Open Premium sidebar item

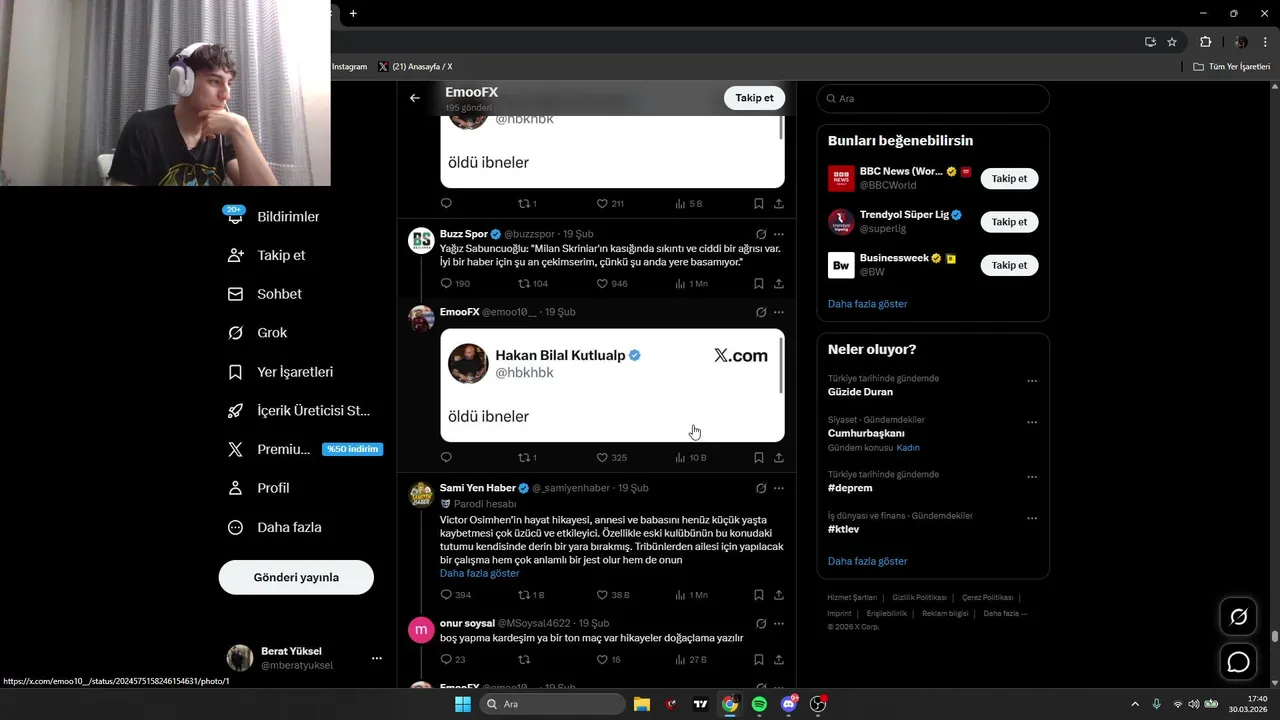(305, 450)
